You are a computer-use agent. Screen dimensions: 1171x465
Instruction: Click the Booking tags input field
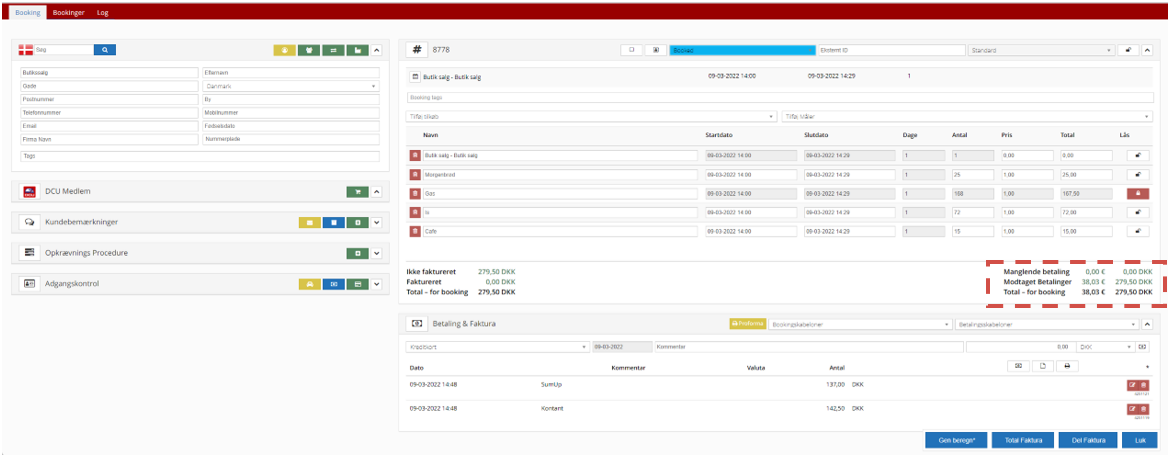(779, 98)
